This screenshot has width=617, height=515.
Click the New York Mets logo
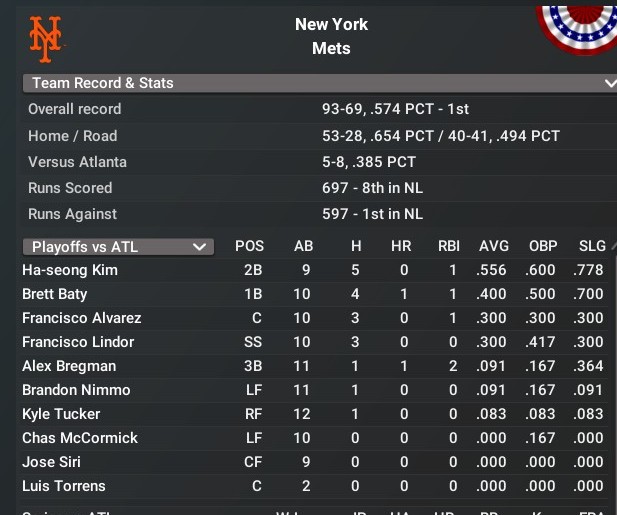[45, 36]
